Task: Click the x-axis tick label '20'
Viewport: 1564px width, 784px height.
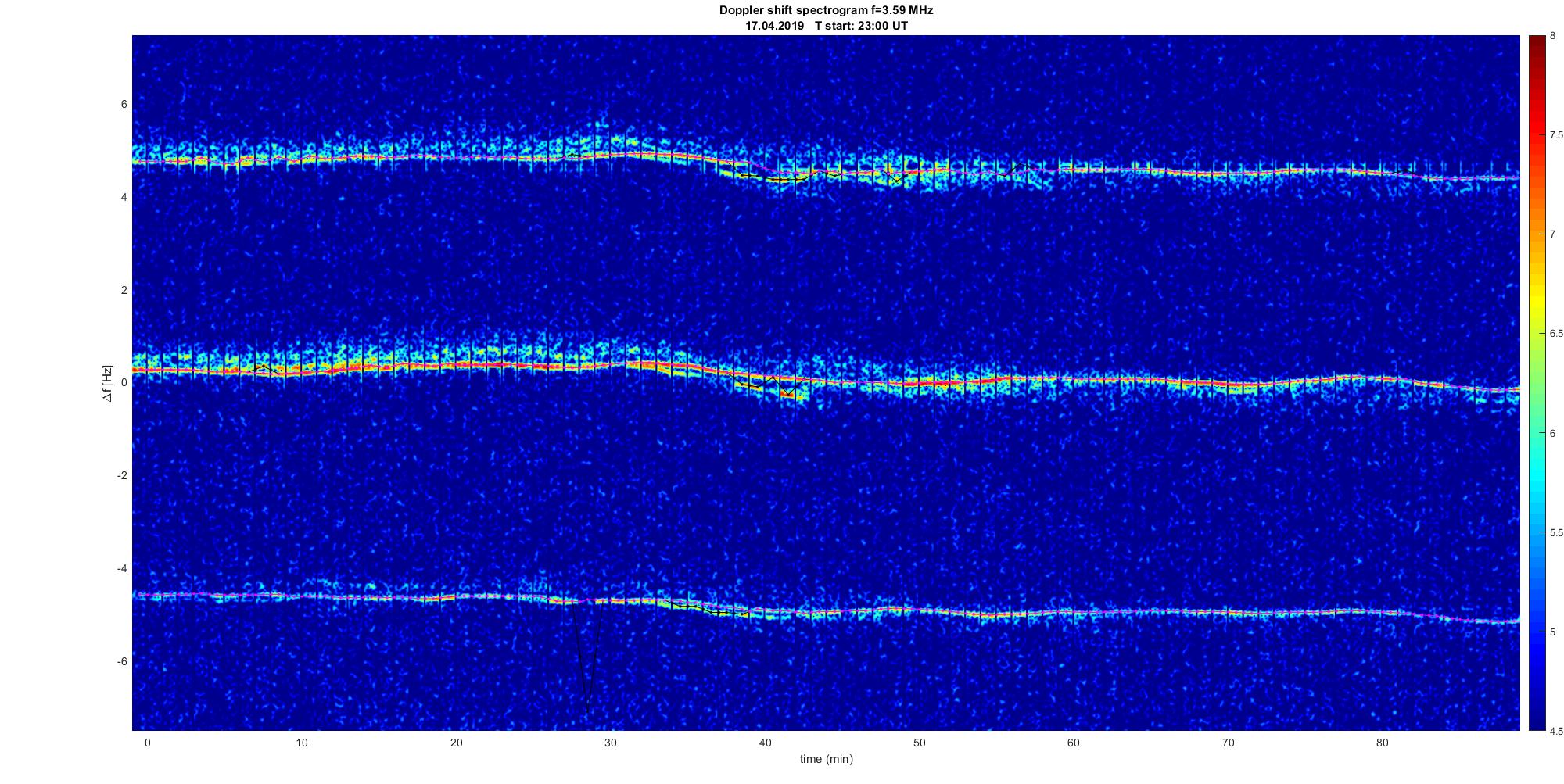Action: point(456,743)
